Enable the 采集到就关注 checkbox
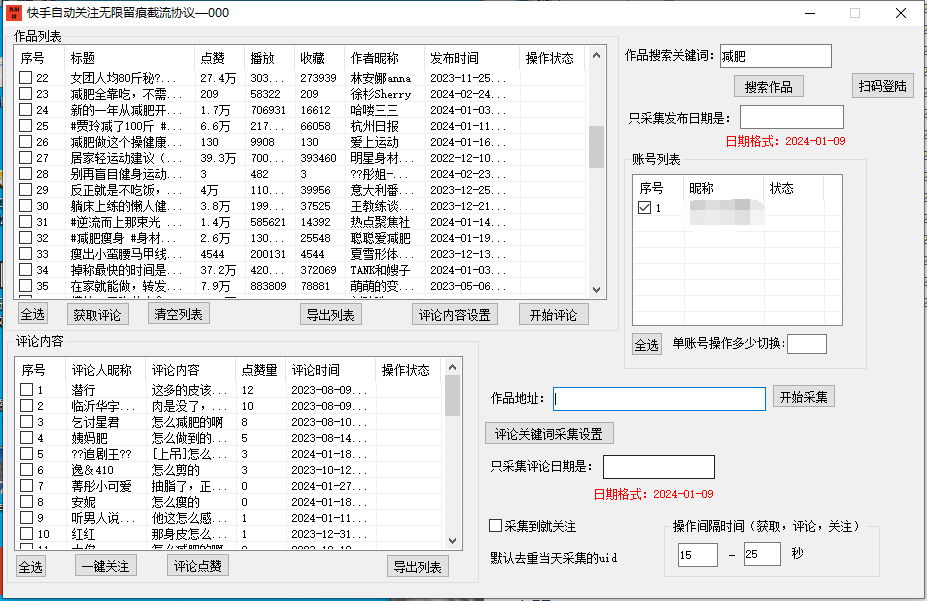 coord(495,526)
